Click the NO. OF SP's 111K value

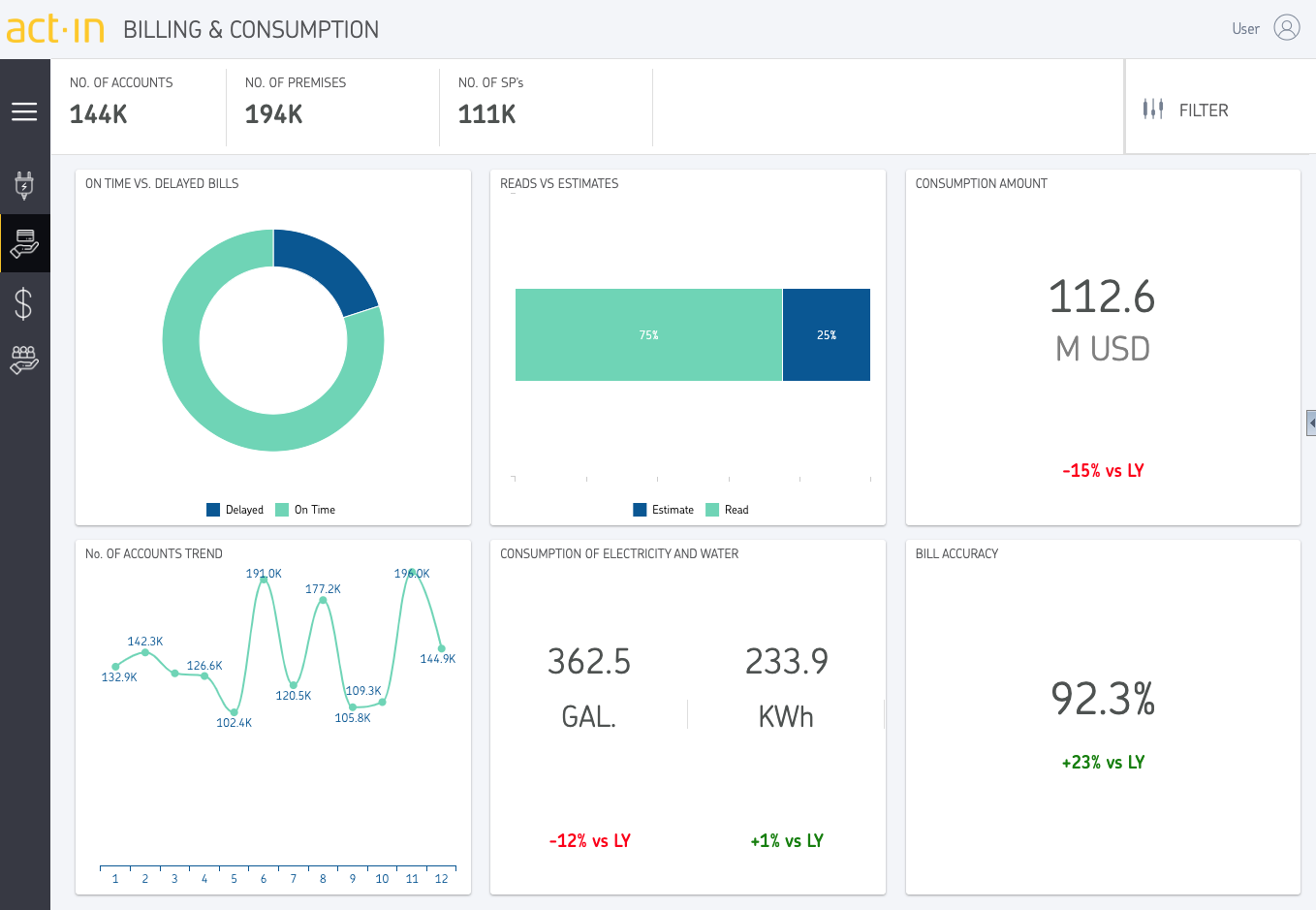tap(486, 114)
